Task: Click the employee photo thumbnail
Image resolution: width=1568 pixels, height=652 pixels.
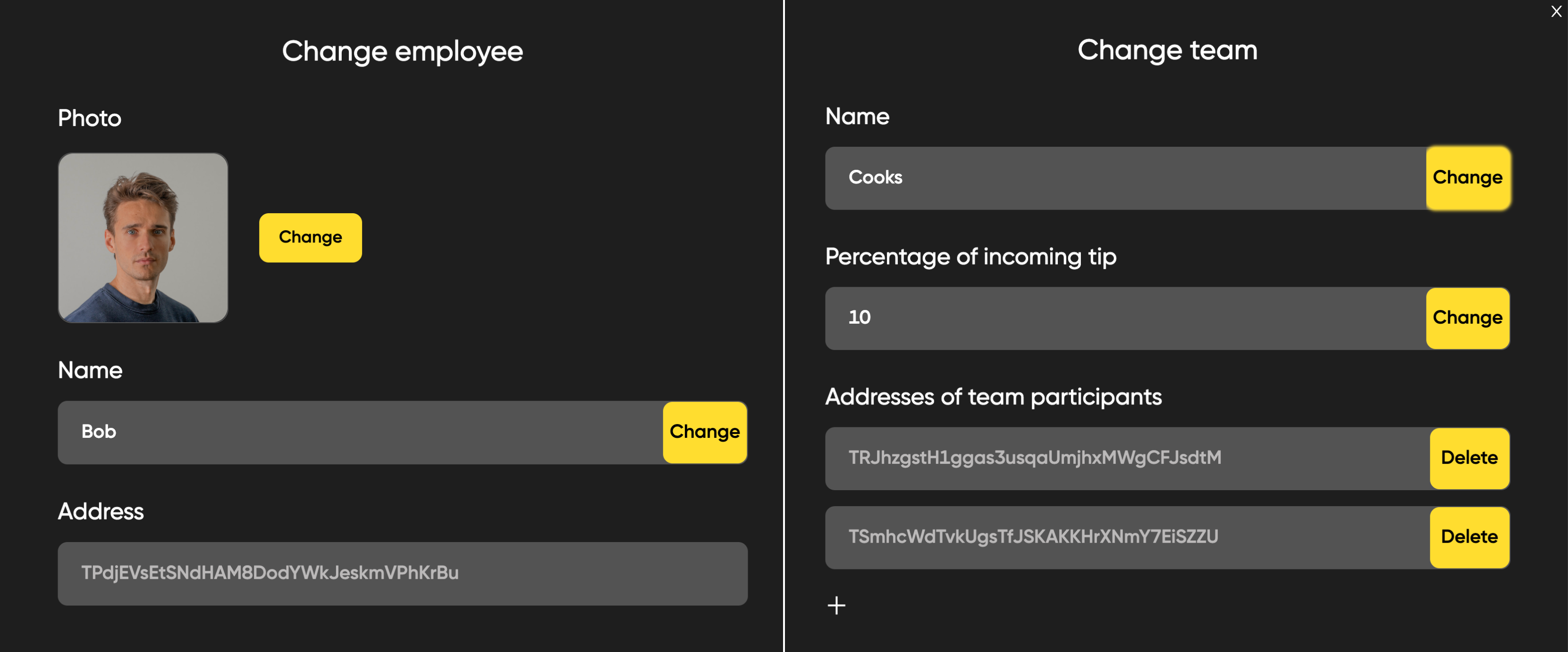Action: click(x=143, y=237)
